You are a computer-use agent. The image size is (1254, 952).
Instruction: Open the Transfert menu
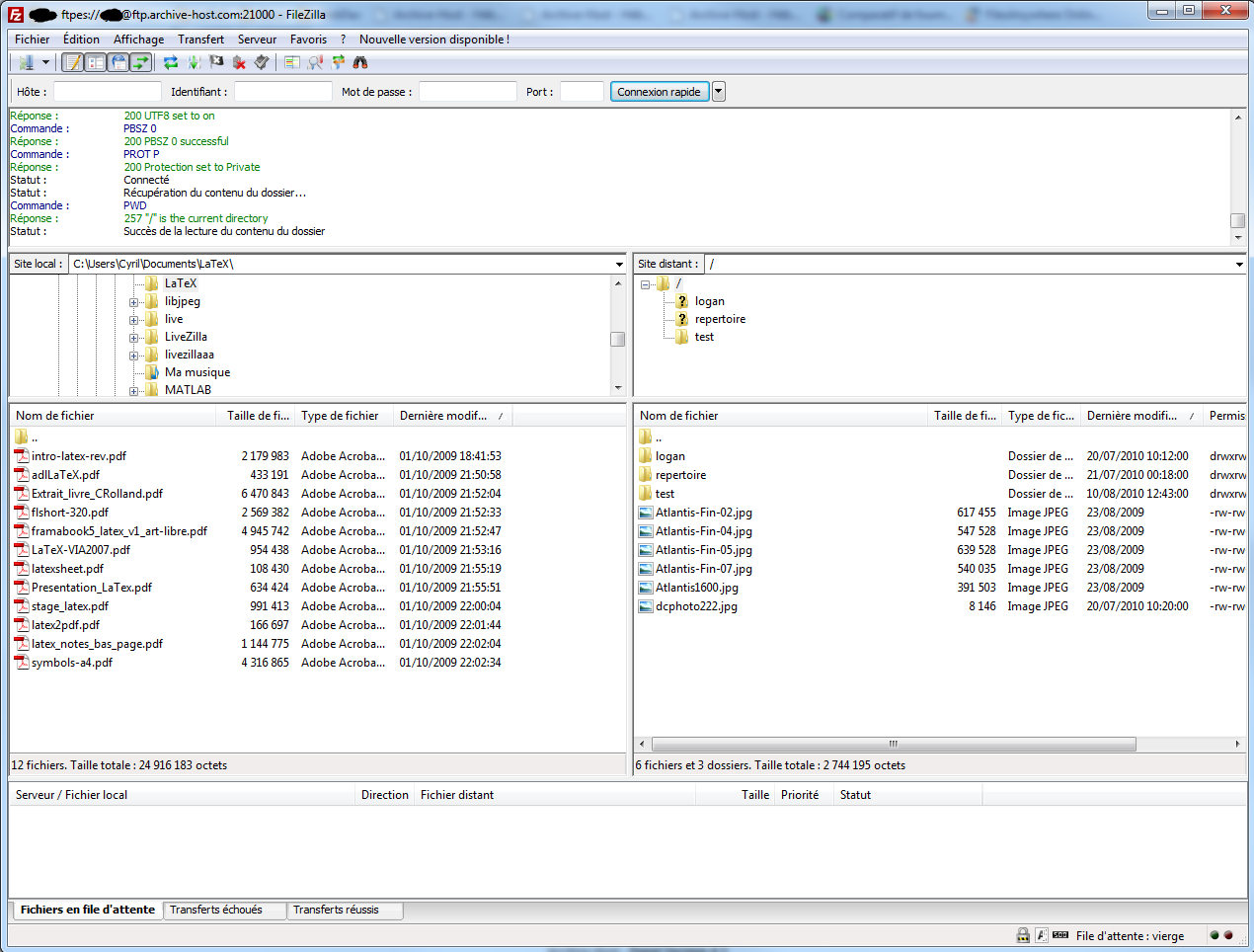[x=200, y=40]
